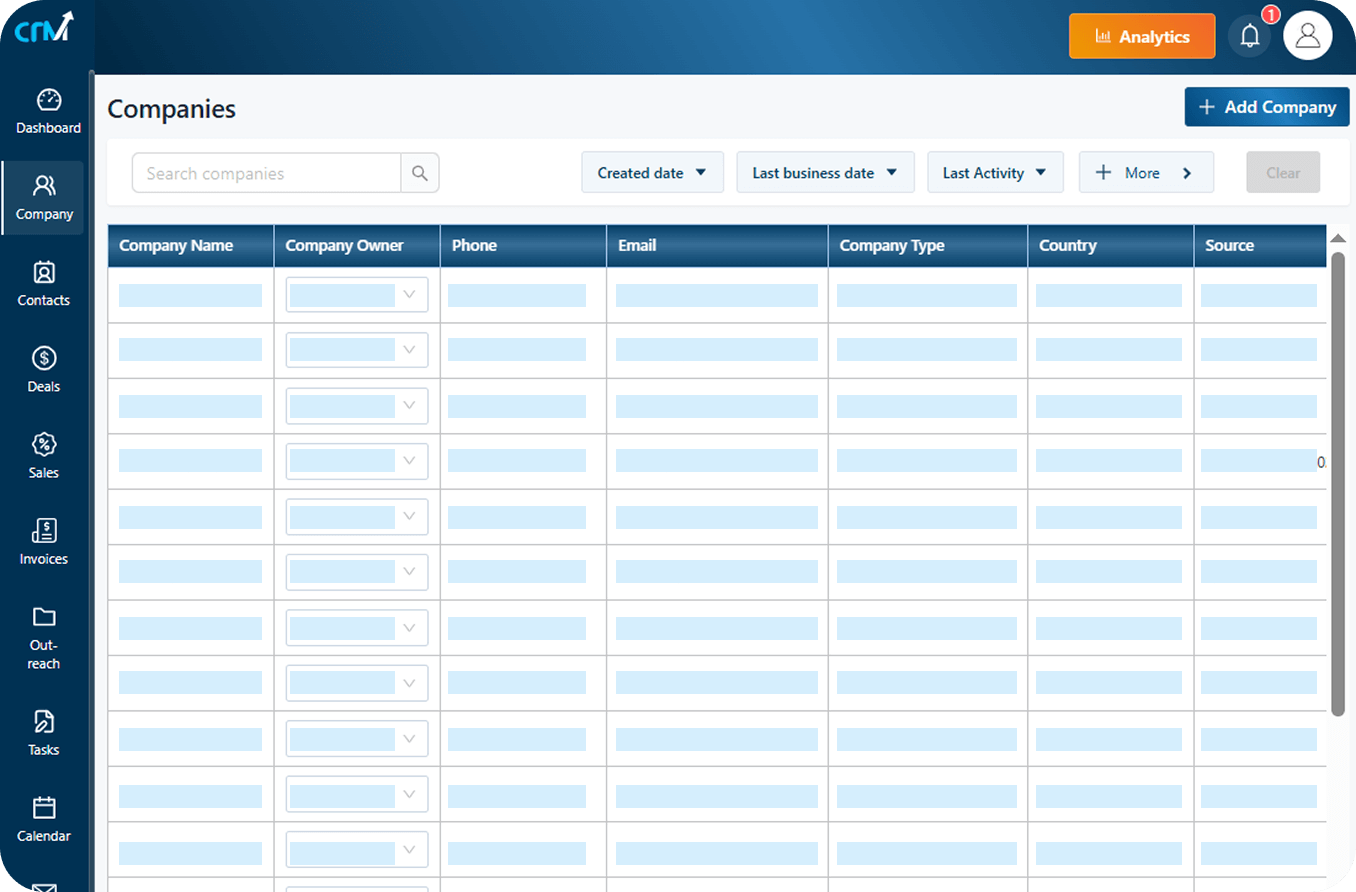Go to the Sales section
Image resolution: width=1356 pixels, height=892 pixels.
pyautogui.click(x=44, y=456)
